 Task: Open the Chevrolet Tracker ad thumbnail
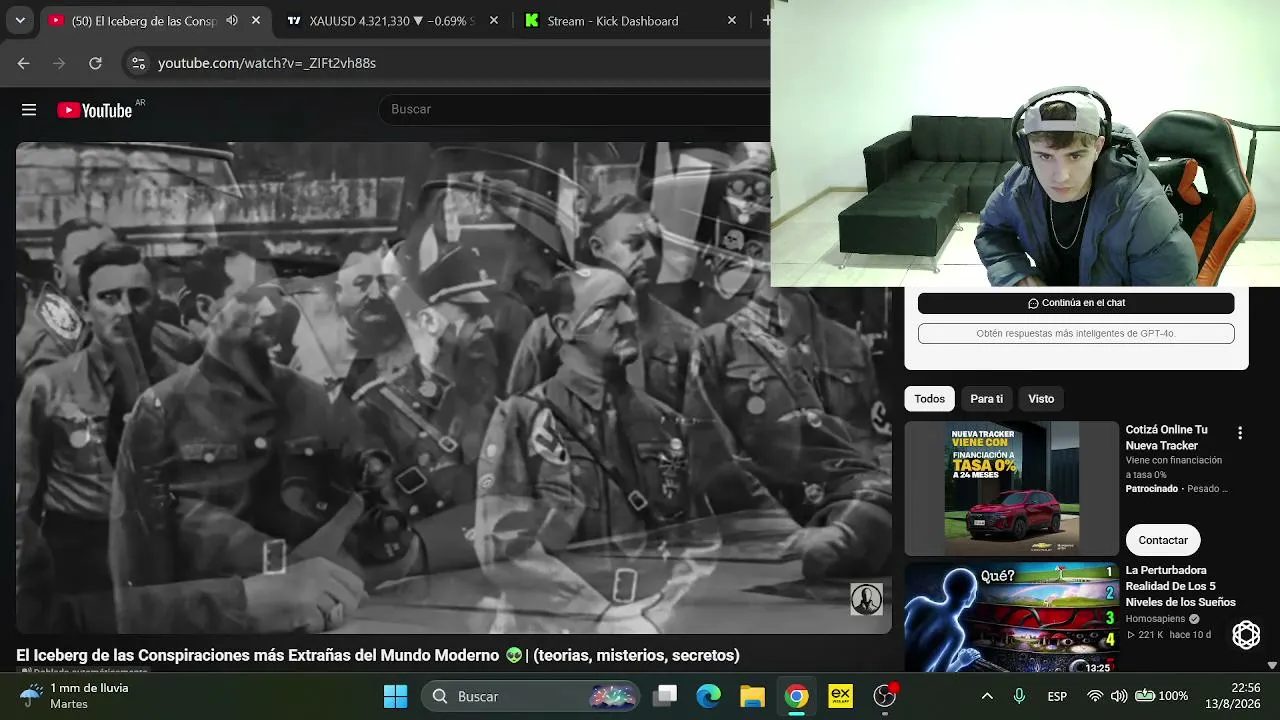coord(1012,488)
